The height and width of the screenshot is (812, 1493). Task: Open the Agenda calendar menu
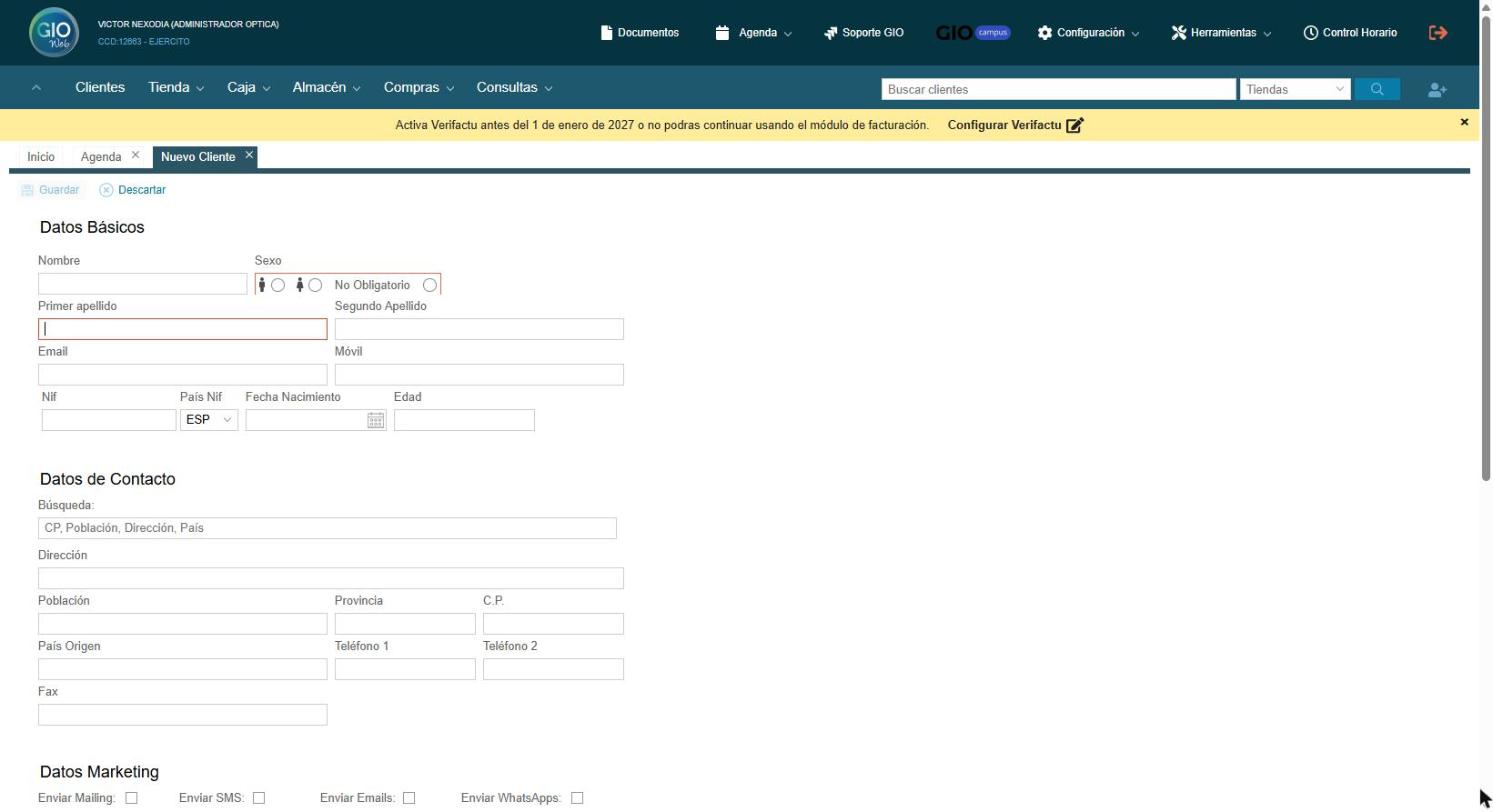pos(754,33)
